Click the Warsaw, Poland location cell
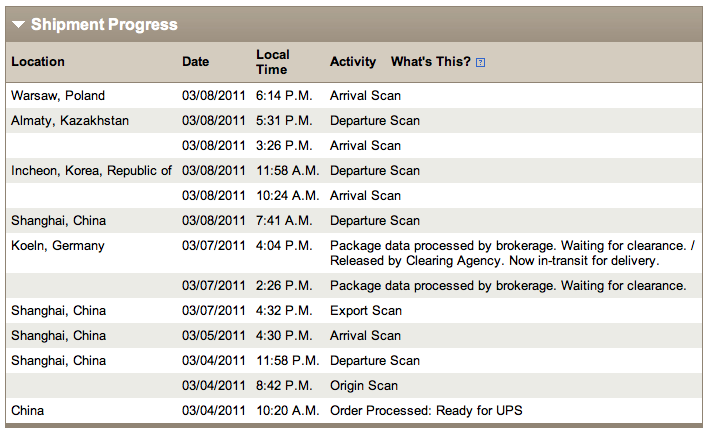 point(58,95)
